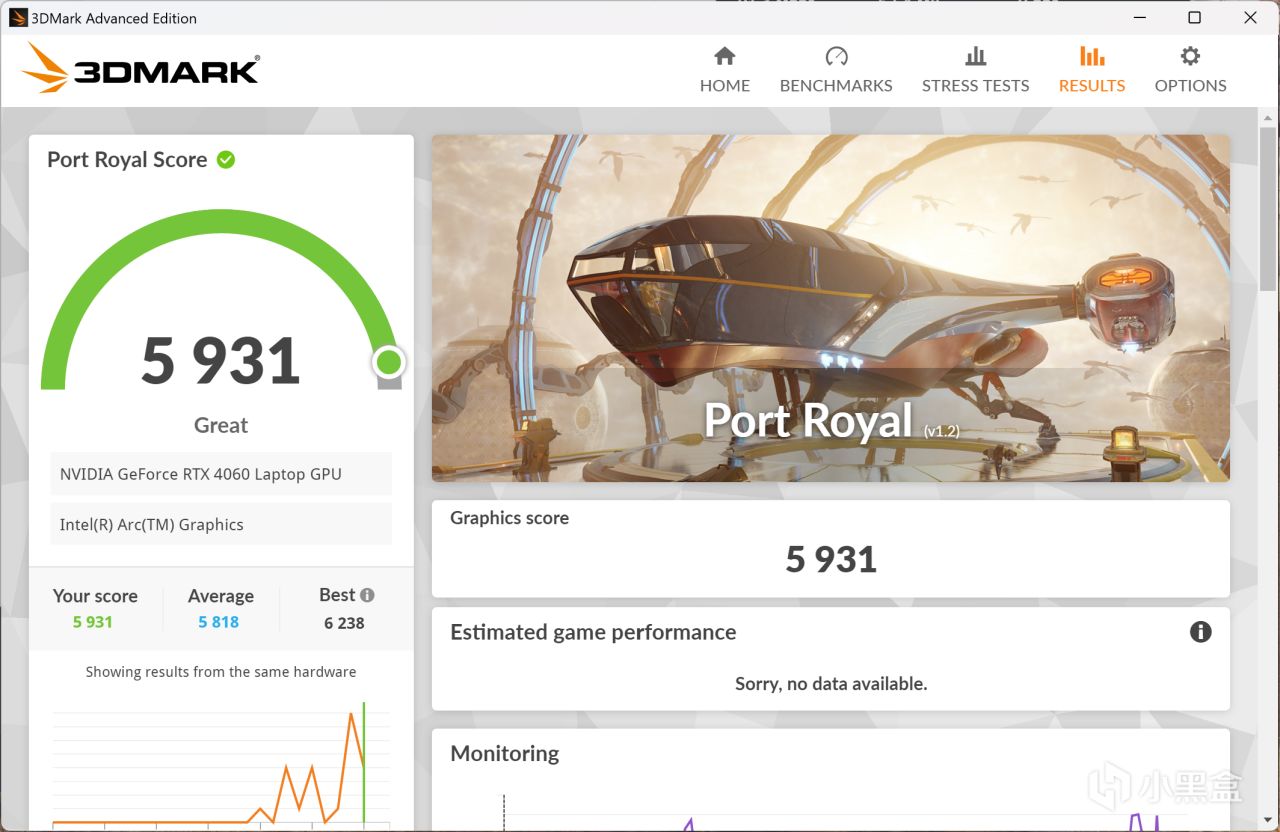
Task: Minimize the 3DMark window
Action: pos(1139,17)
